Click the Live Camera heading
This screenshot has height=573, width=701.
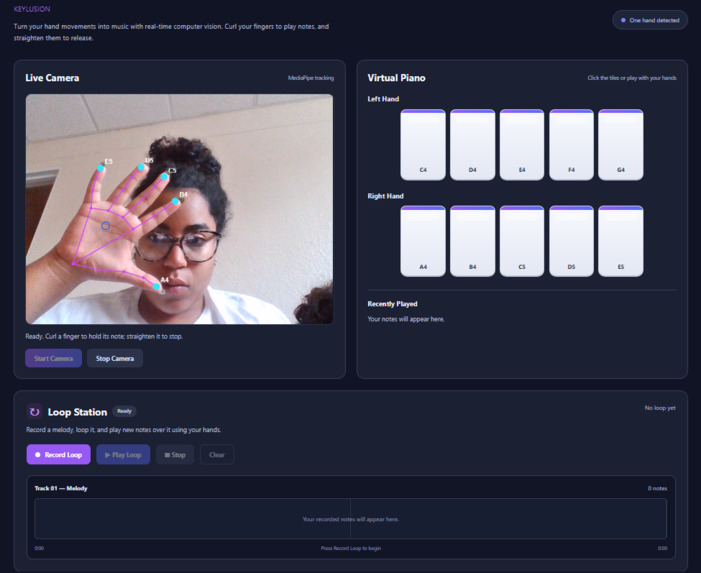coord(52,78)
